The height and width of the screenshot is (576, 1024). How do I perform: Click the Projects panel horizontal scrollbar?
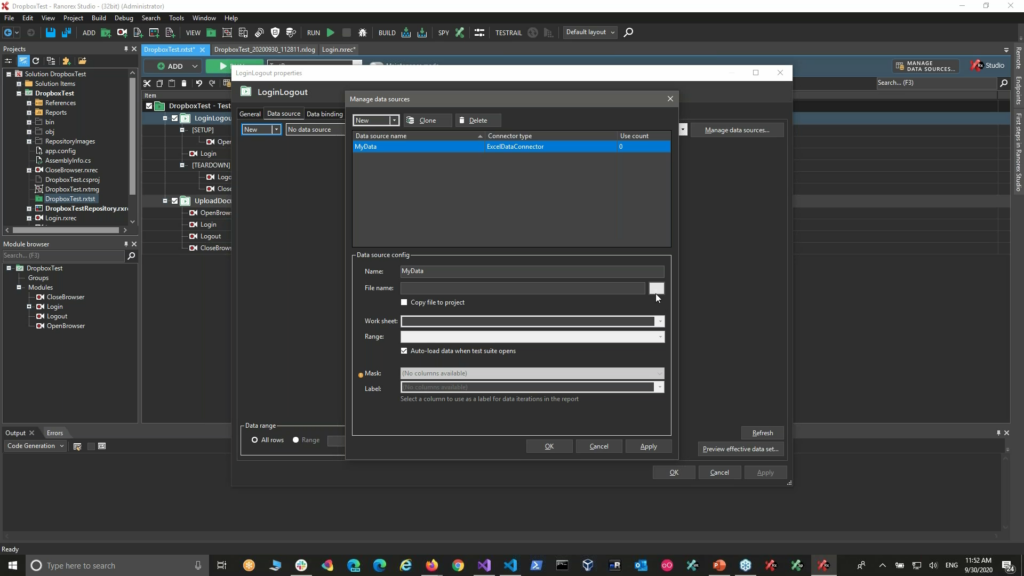[x=65, y=230]
